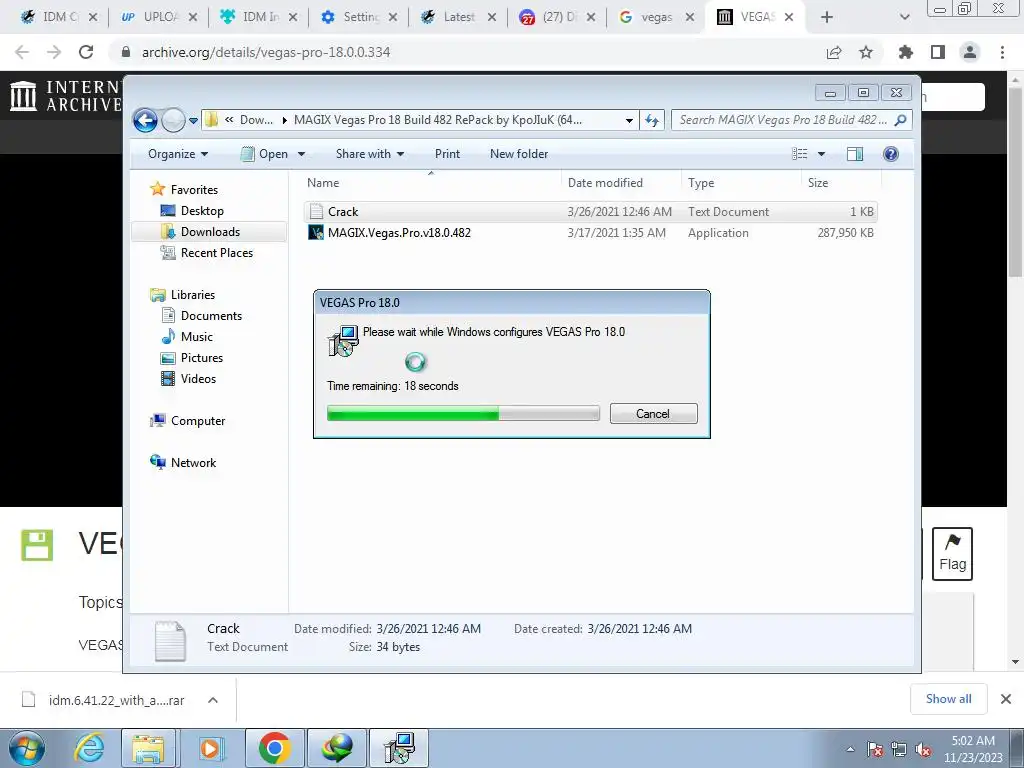Screen dimensions: 1024x768
Task: Toggle Chrome side panel icon
Action: [x=938, y=52]
